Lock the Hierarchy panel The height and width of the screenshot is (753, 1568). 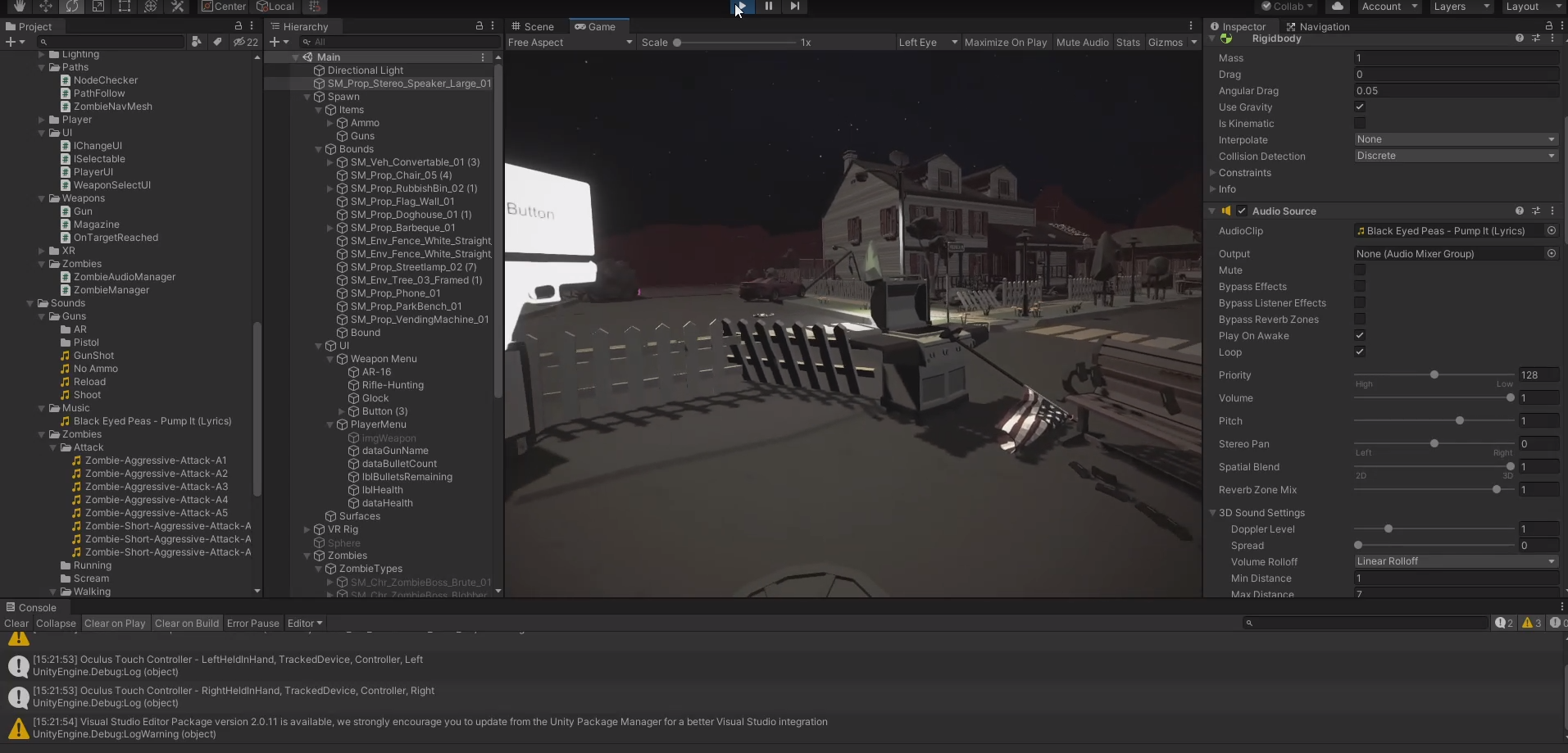point(479,26)
